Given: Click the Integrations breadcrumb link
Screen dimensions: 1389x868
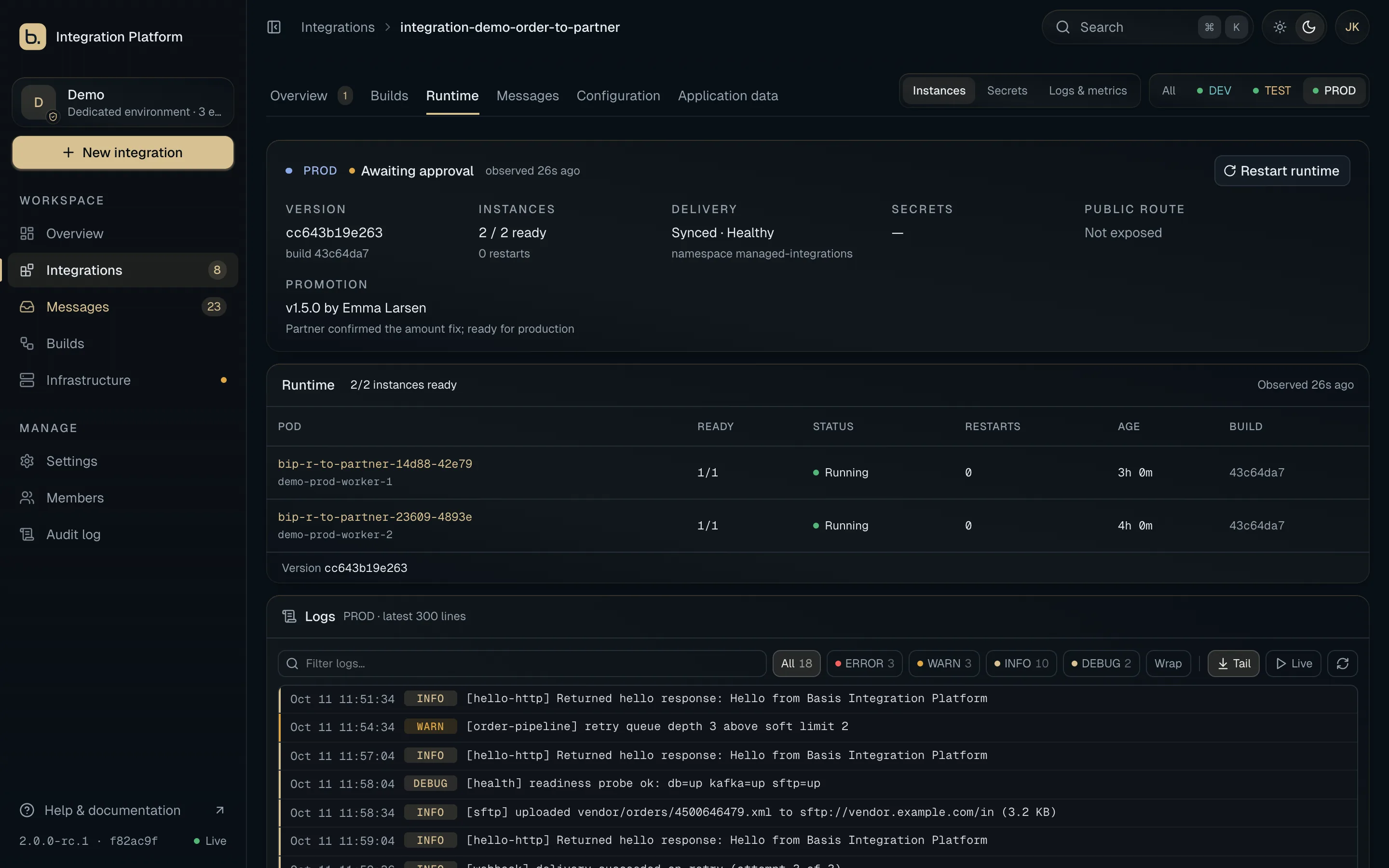Looking at the screenshot, I should [338, 27].
